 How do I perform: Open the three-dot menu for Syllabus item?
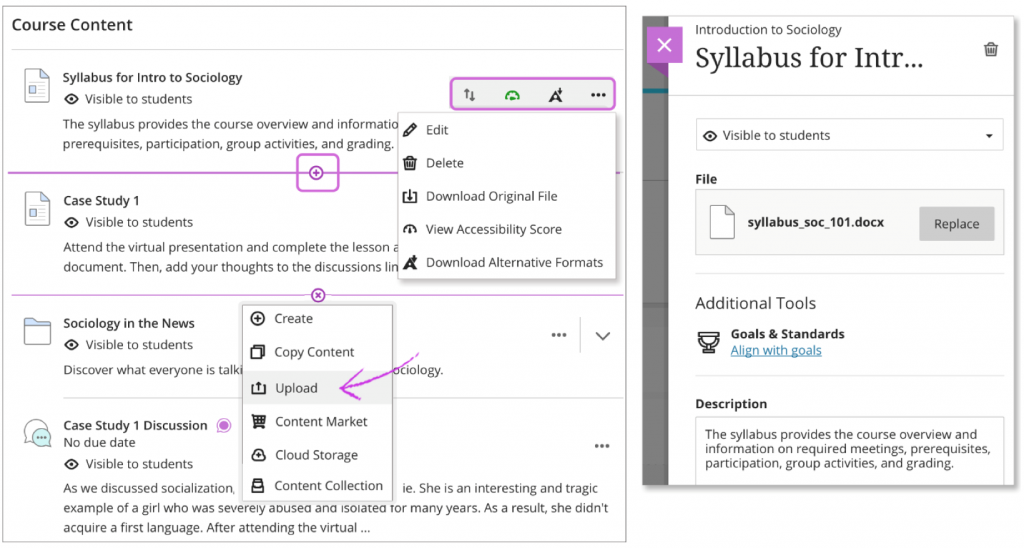click(598, 95)
